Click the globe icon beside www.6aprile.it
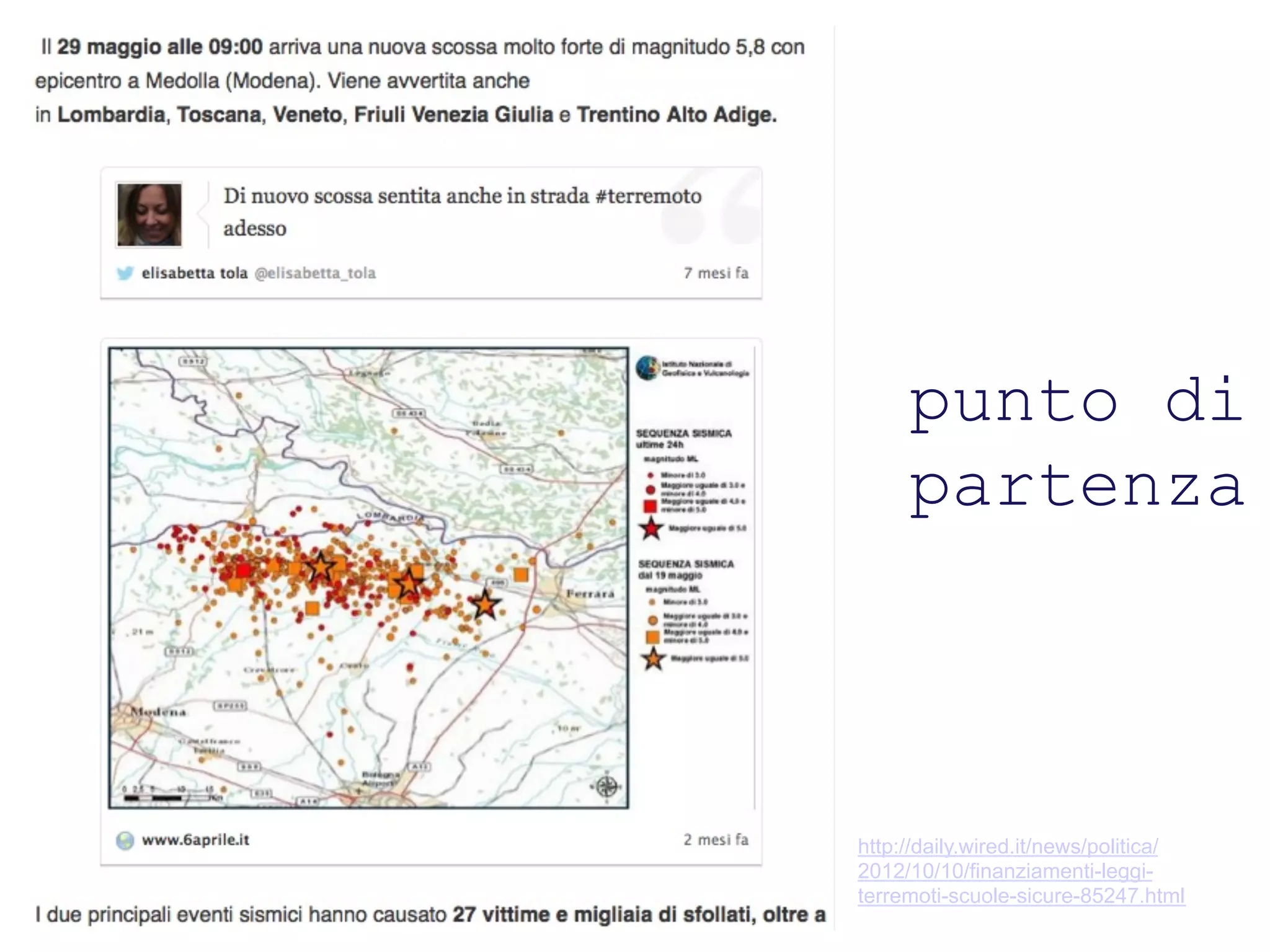1270x952 pixels. [x=125, y=840]
